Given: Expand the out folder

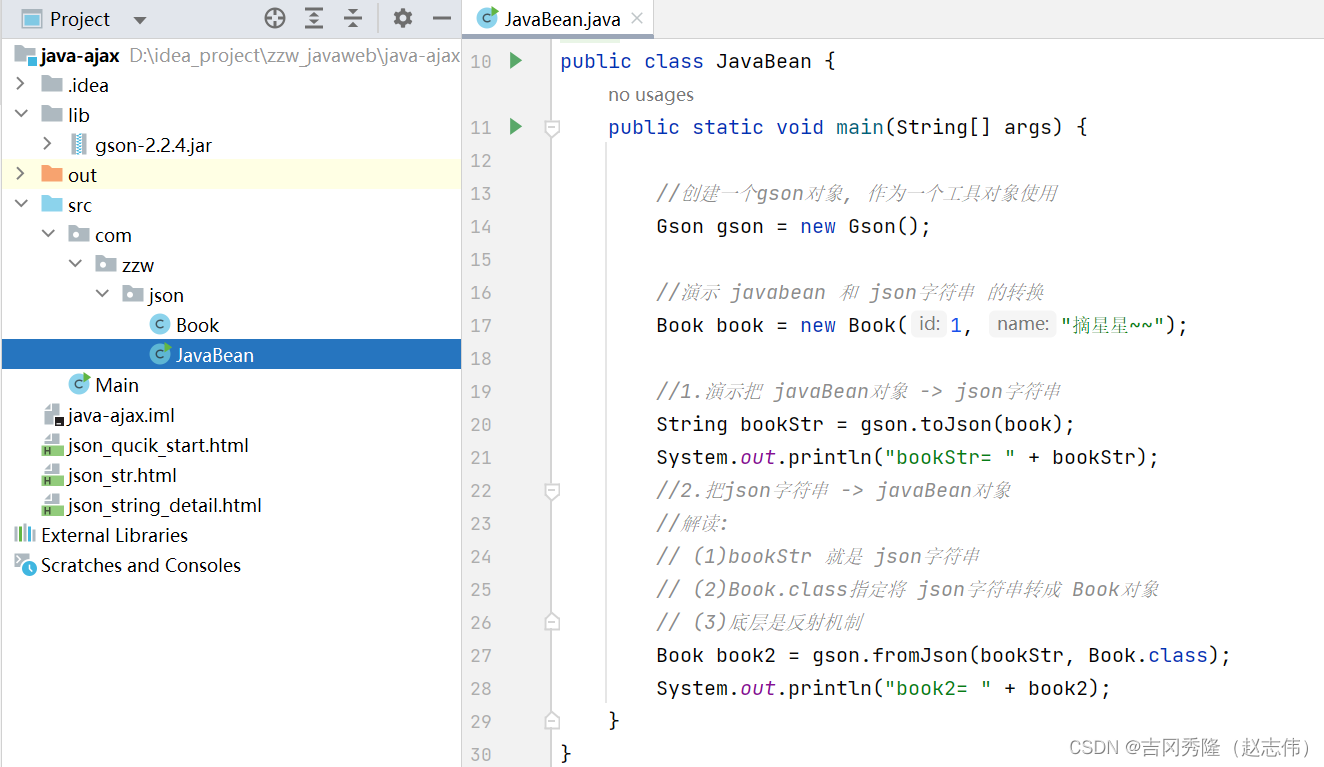Looking at the screenshot, I should coord(21,175).
